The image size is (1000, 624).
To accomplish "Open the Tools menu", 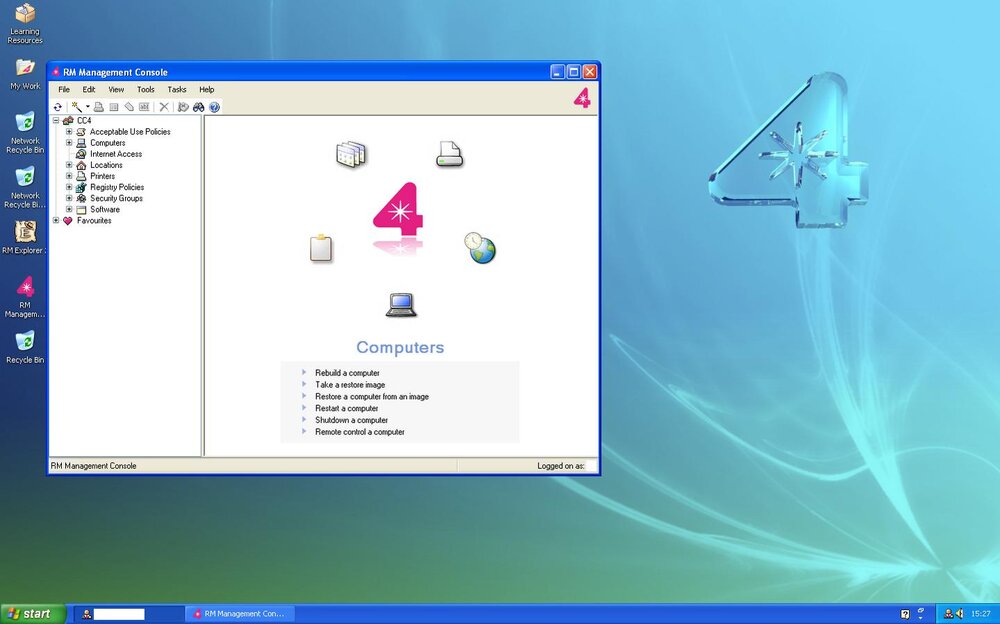I will (145, 90).
